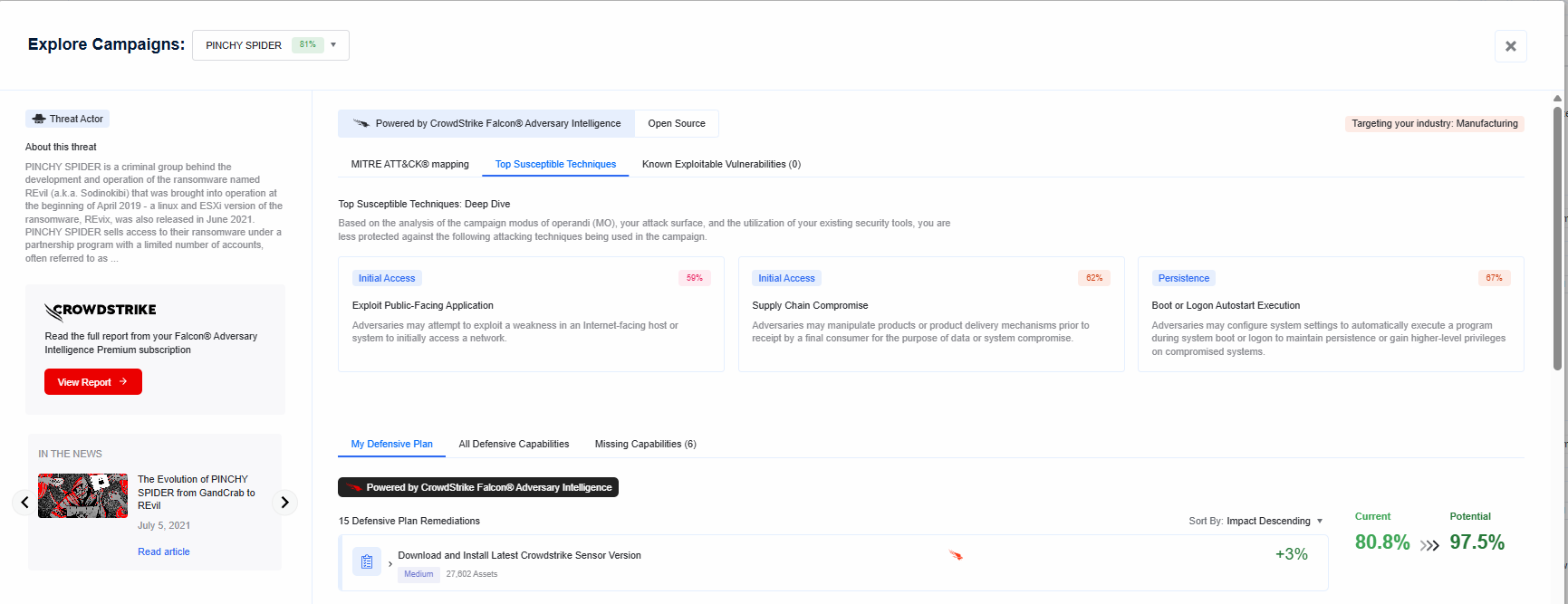Screen dimensions: 1568x604
Task: Click the Persistence tactic tag
Action: click(1184, 278)
